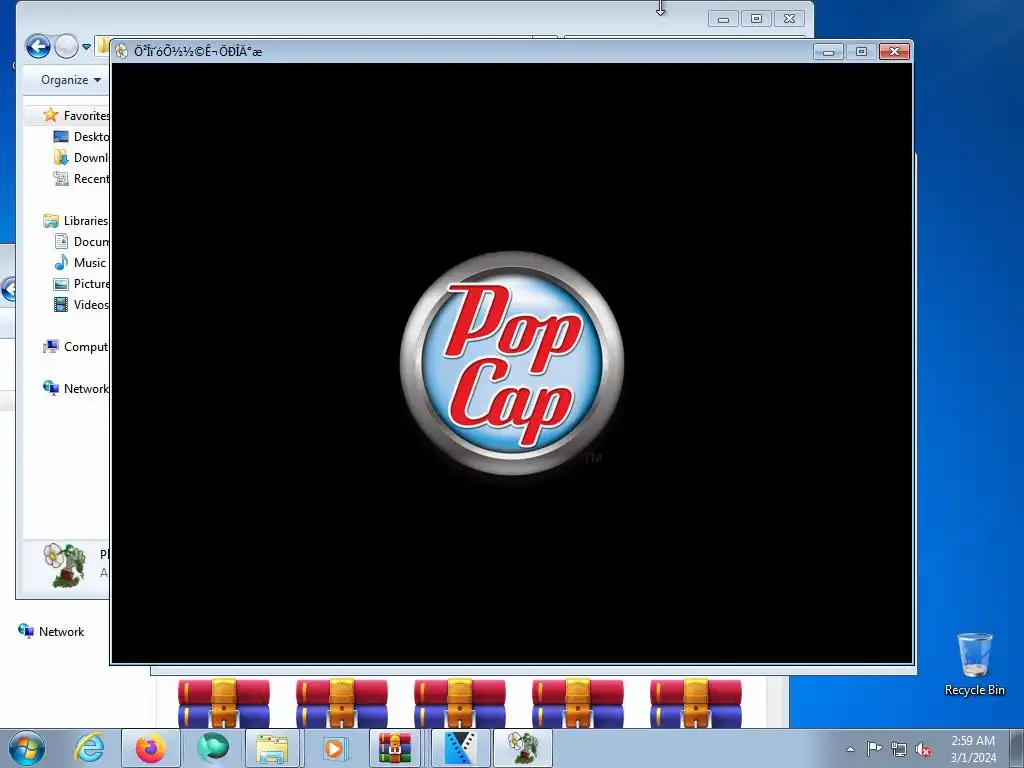Click Explorer's Back arrow button
1024x768 pixels.
38,46
